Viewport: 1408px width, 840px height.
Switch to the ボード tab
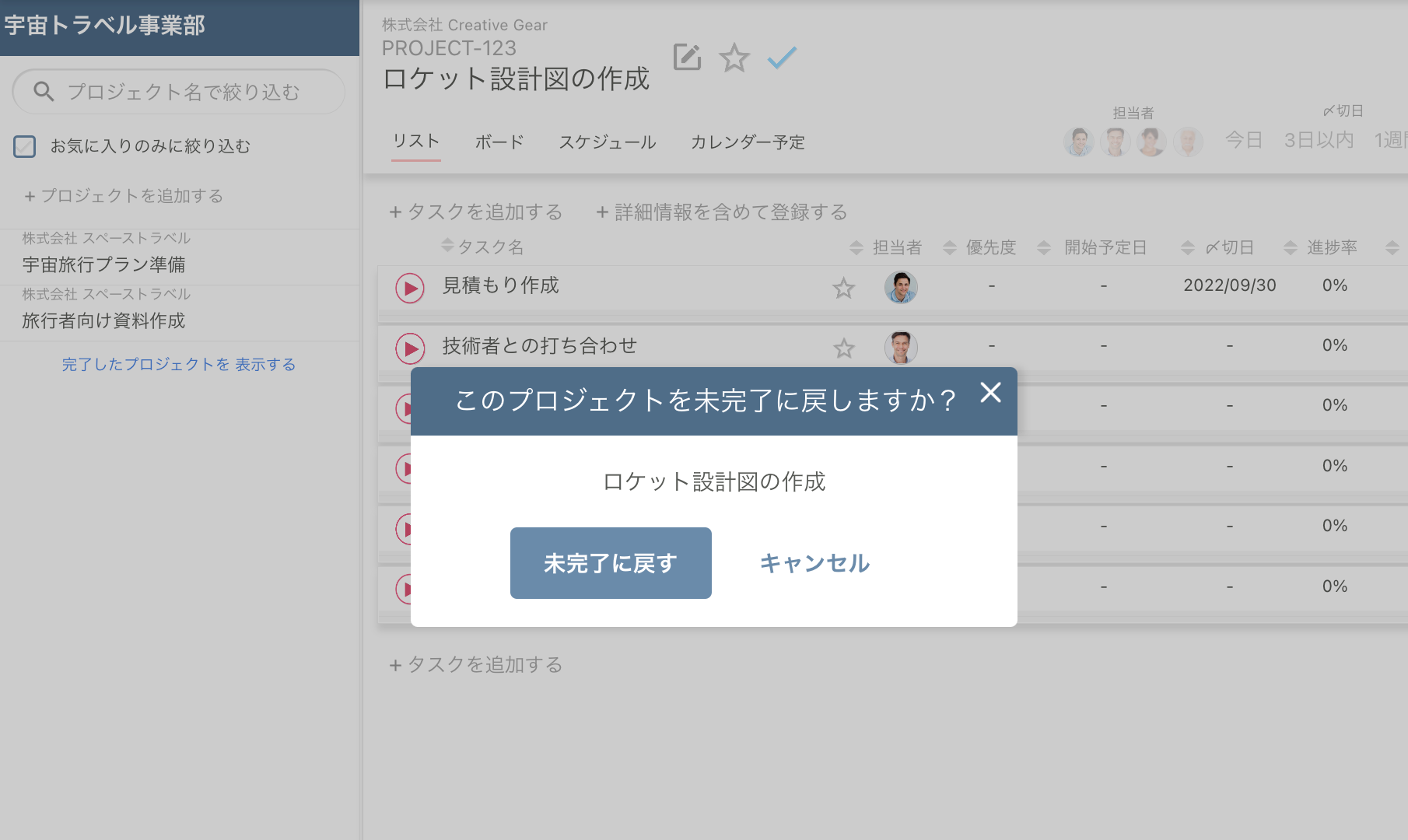tap(499, 142)
